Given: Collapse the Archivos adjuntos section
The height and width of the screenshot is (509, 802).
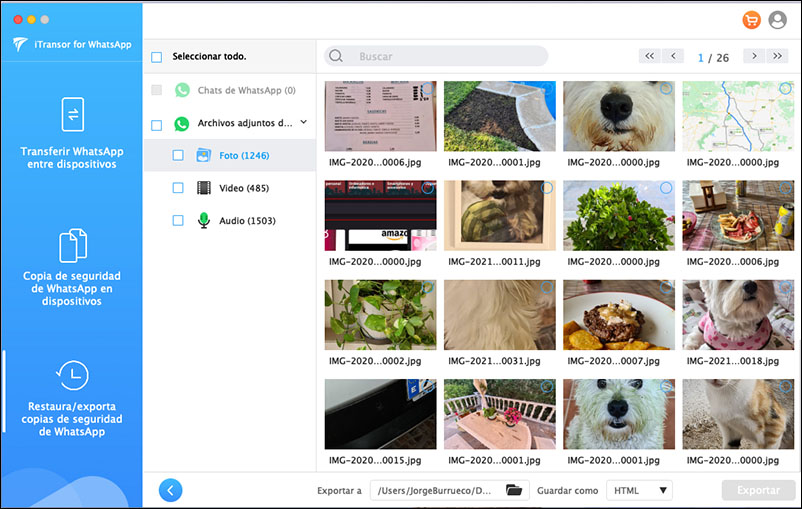Looking at the screenshot, I should [x=304, y=122].
